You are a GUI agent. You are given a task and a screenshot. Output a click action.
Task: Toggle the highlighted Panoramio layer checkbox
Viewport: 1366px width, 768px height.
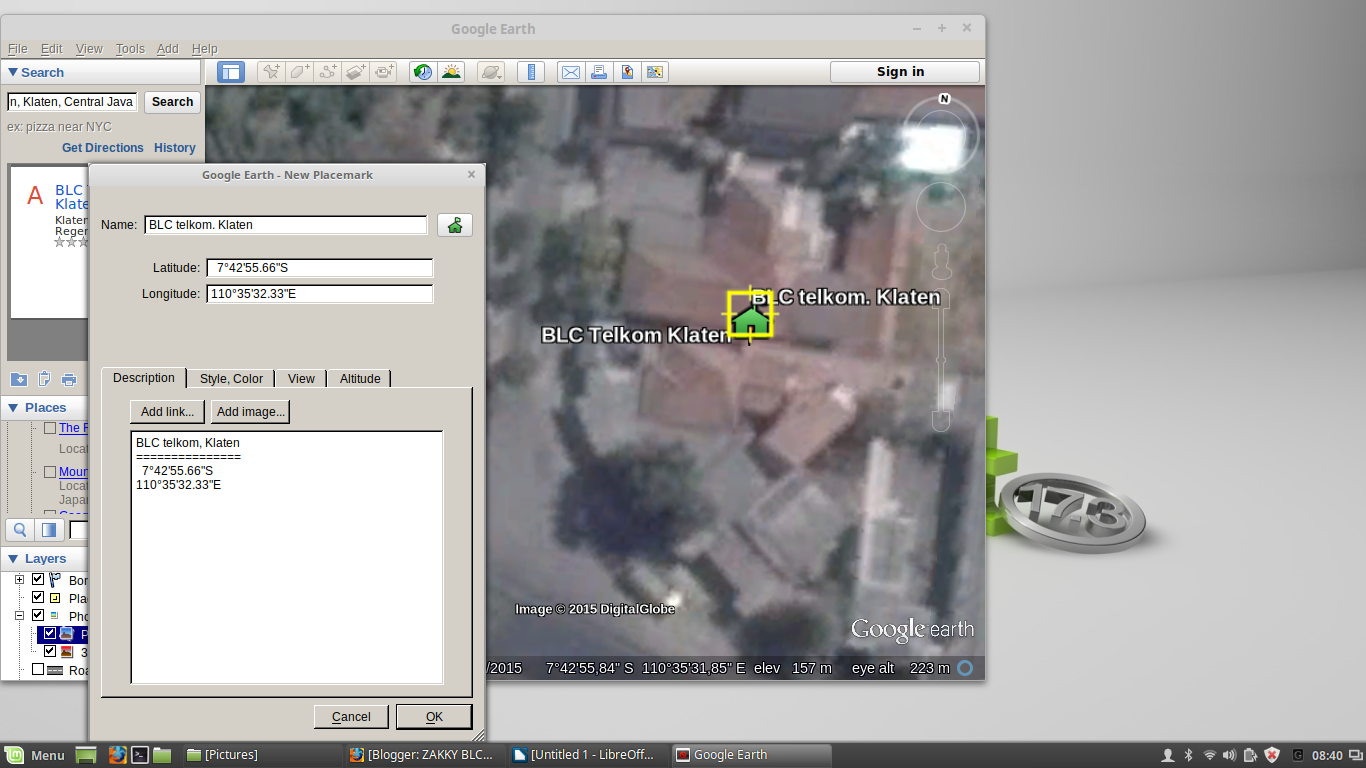pyautogui.click(x=50, y=634)
